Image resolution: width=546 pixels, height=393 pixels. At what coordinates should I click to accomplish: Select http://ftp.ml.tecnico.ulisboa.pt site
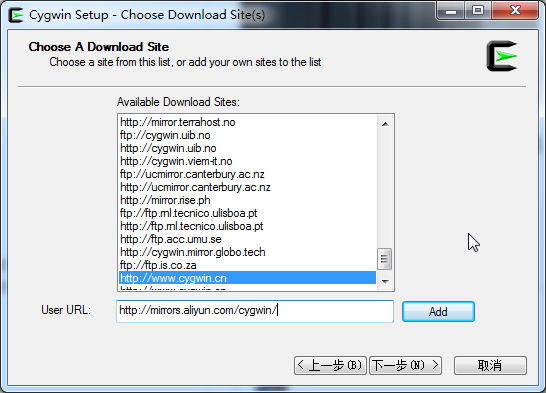[x=247, y=226]
